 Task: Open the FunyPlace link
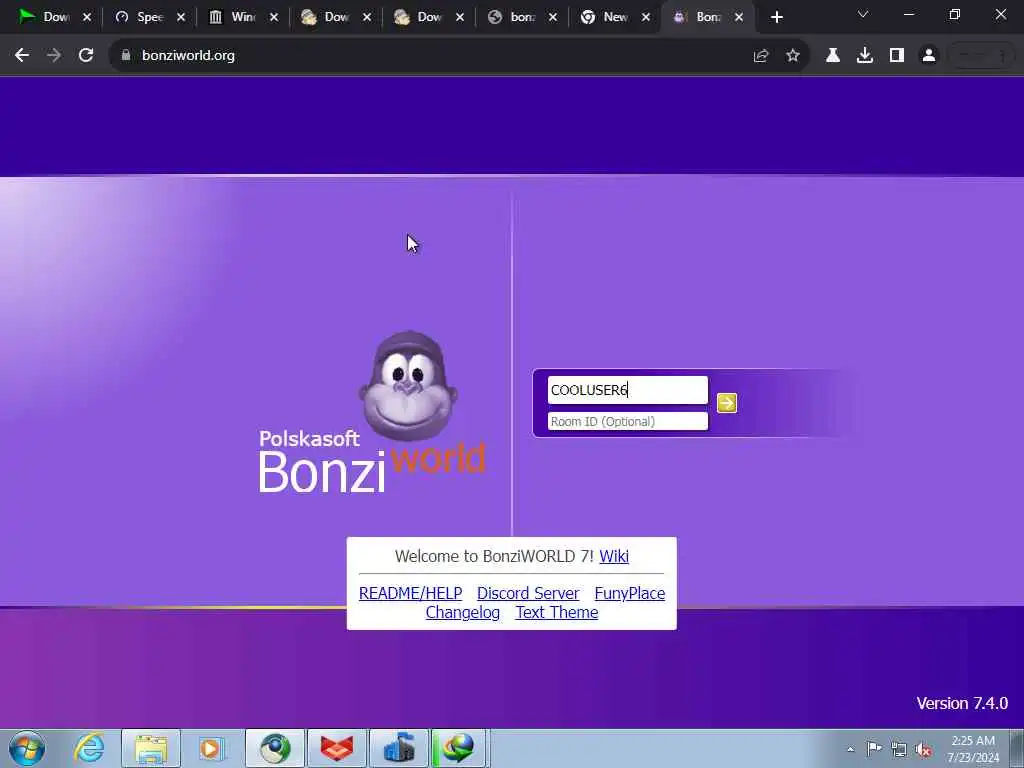pos(630,593)
